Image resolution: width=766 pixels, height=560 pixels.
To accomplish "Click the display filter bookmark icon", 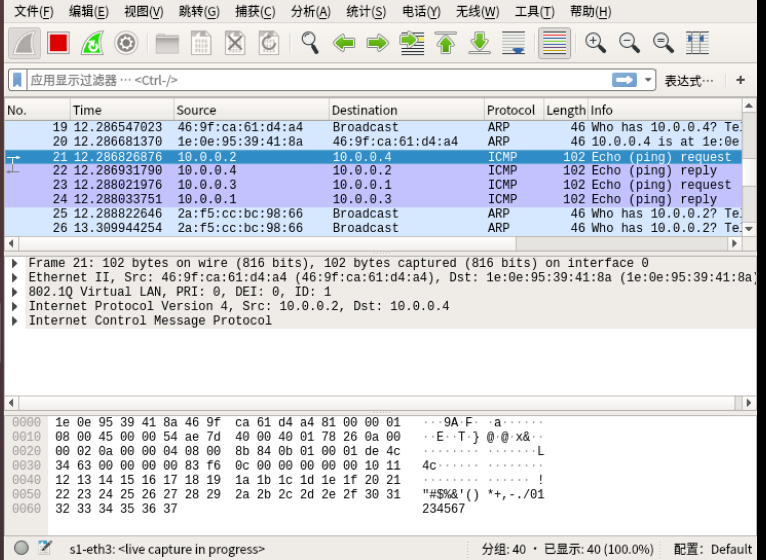I will [x=17, y=80].
